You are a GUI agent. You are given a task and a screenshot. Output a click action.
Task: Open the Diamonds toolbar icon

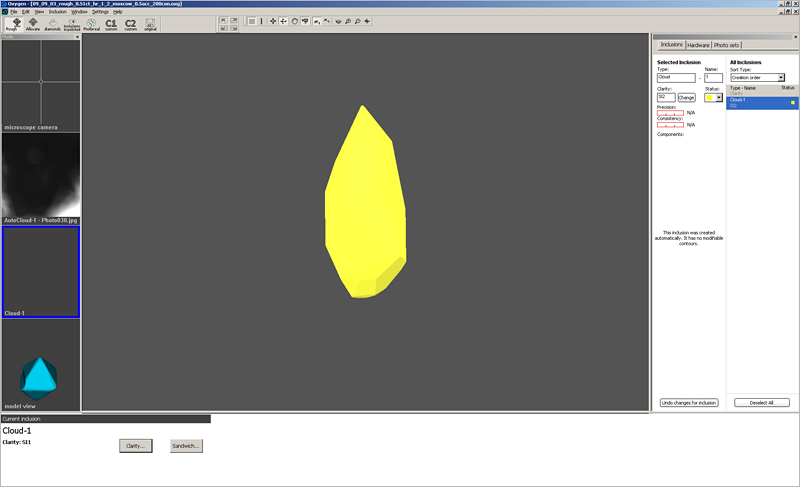coord(52,23)
